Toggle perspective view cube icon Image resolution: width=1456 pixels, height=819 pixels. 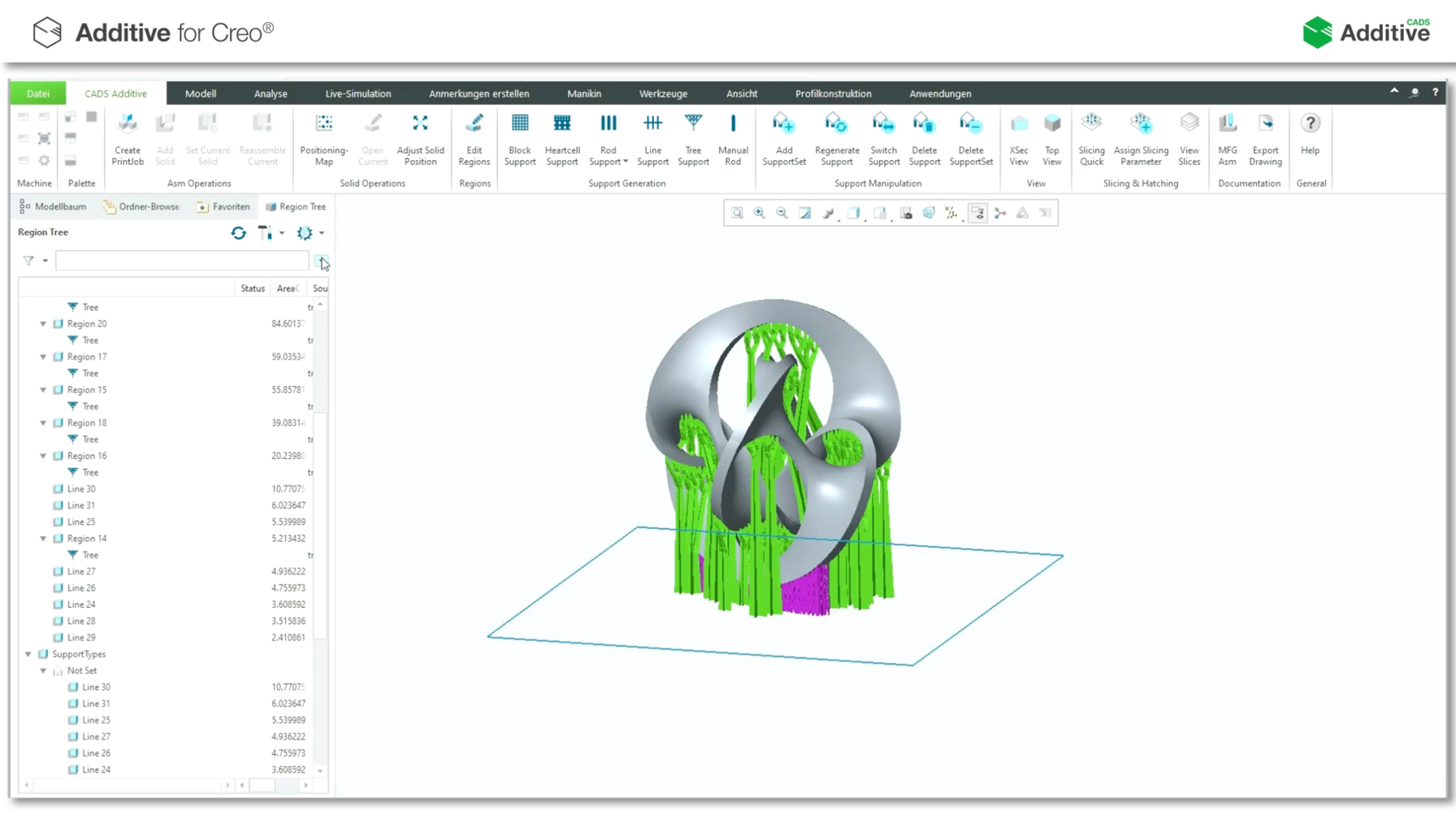point(929,213)
